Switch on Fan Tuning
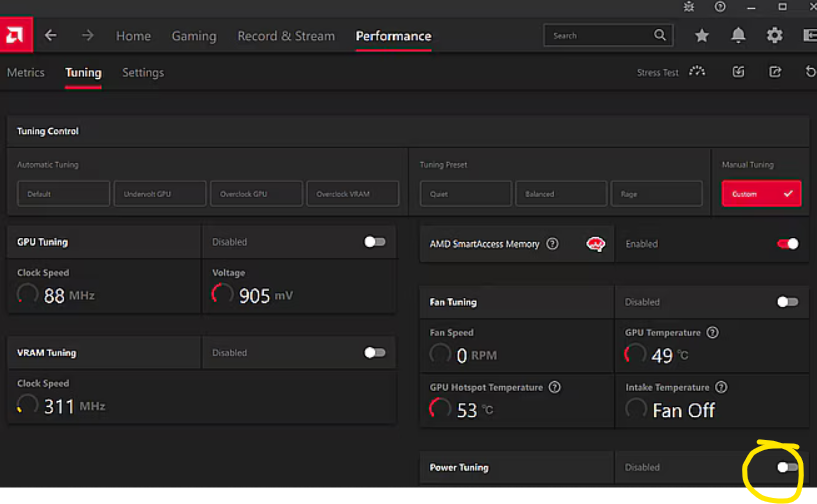Image resolution: width=817 pixels, height=504 pixels. coord(787,302)
